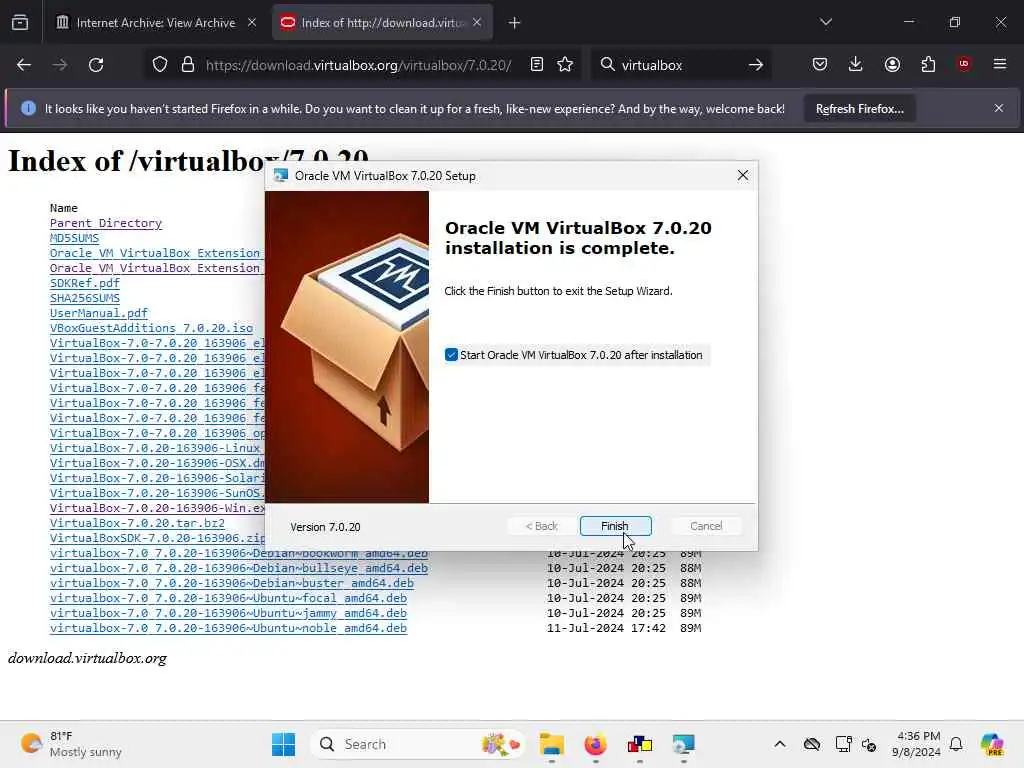This screenshot has height=768, width=1024.
Task: Show hidden system tray icons chevron
Action: click(x=780, y=744)
